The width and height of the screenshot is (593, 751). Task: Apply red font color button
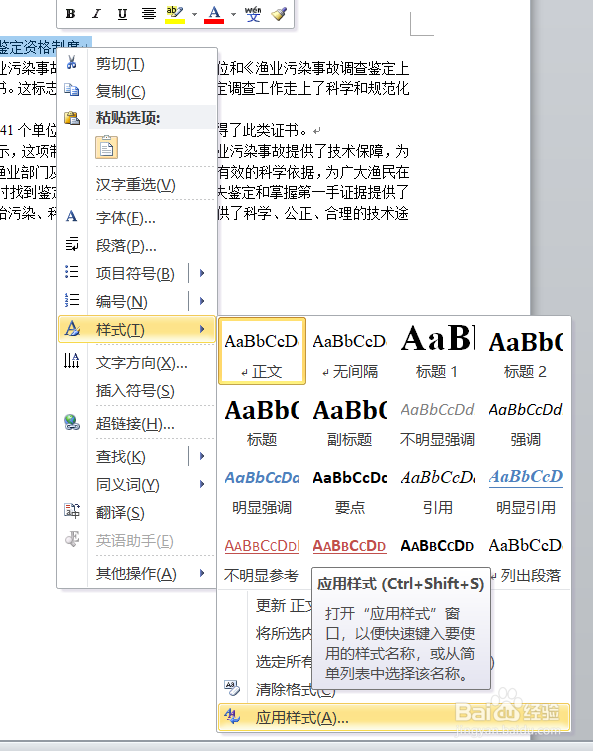pyautogui.click(x=214, y=14)
